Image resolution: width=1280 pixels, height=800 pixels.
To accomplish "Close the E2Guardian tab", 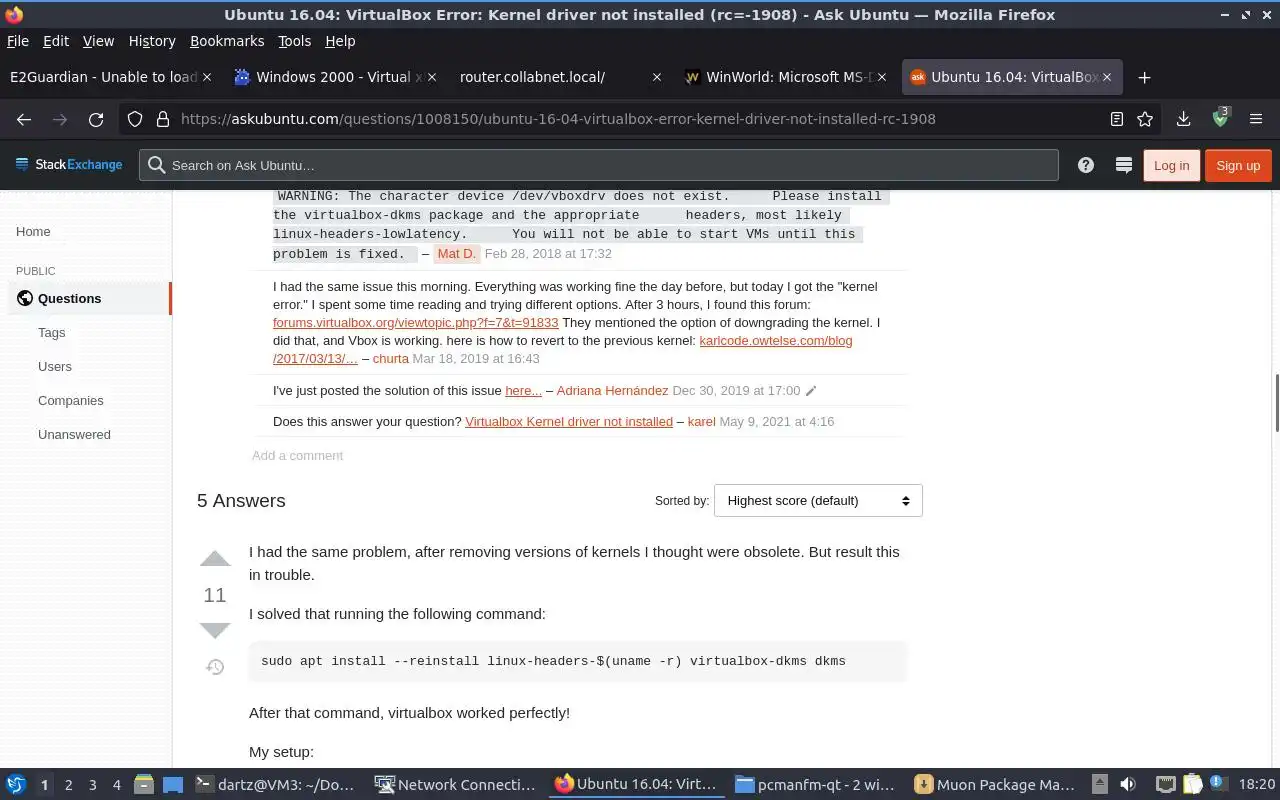I will [x=207, y=77].
